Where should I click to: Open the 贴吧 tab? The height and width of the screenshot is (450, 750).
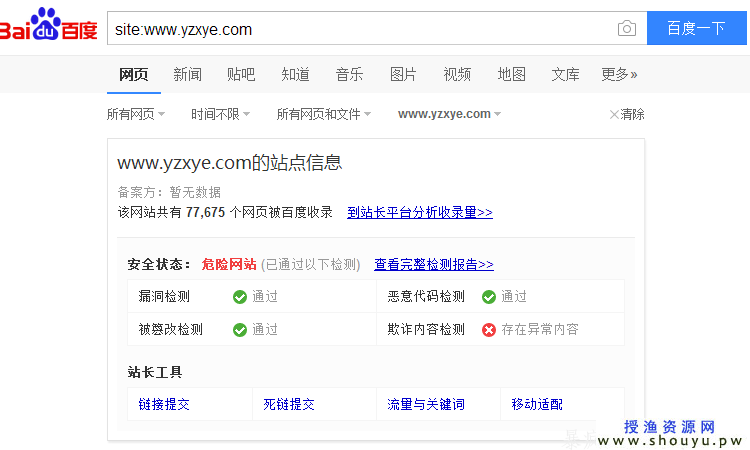241,75
